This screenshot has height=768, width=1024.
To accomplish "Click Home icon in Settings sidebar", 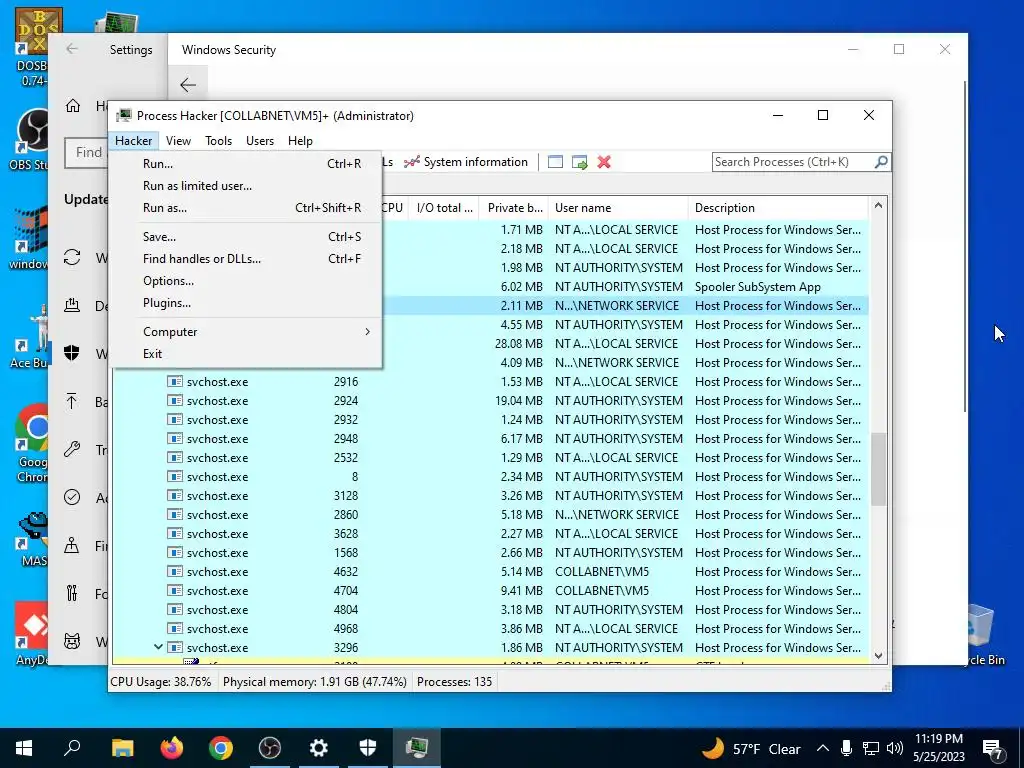I will pyautogui.click(x=72, y=106).
